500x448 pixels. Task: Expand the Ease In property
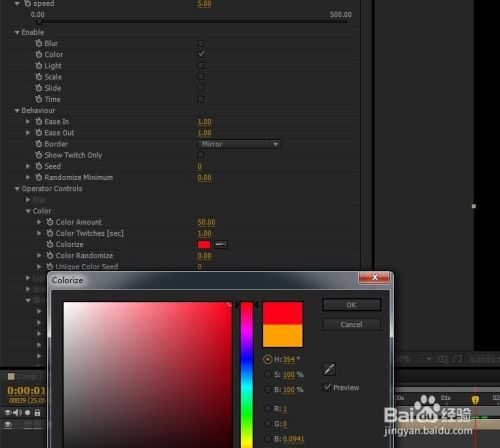[28, 121]
